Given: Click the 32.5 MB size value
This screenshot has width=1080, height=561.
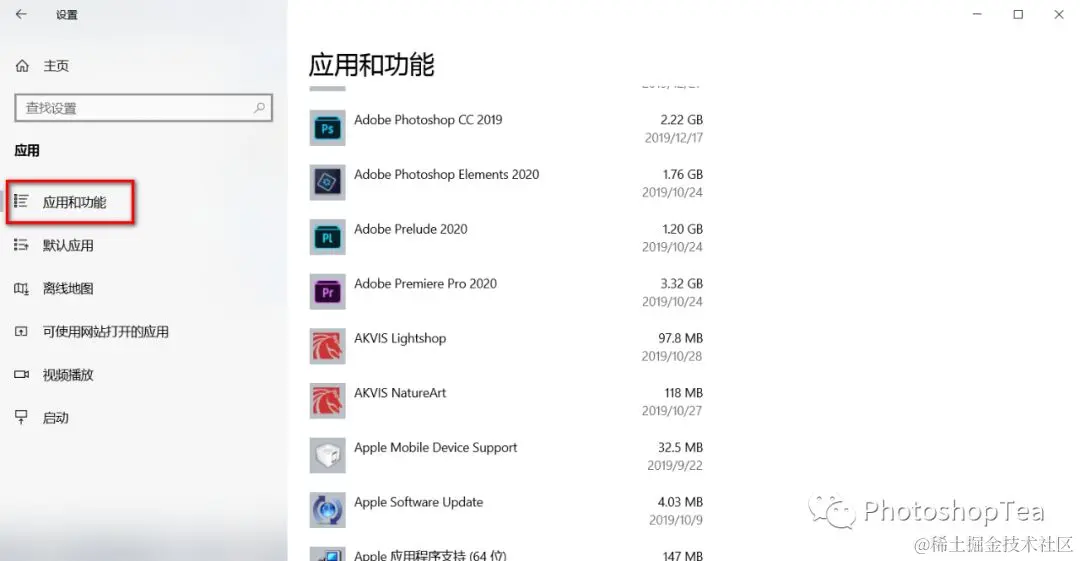Looking at the screenshot, I should [x=680, y=447].
